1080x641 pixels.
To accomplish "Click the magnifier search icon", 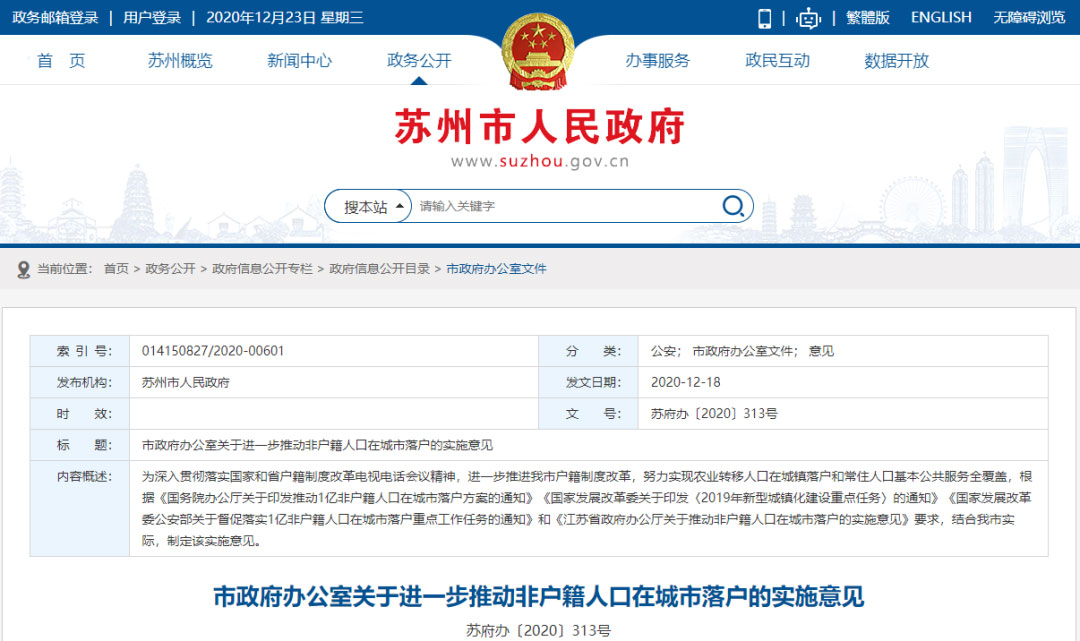I will (x=733, y=206).
